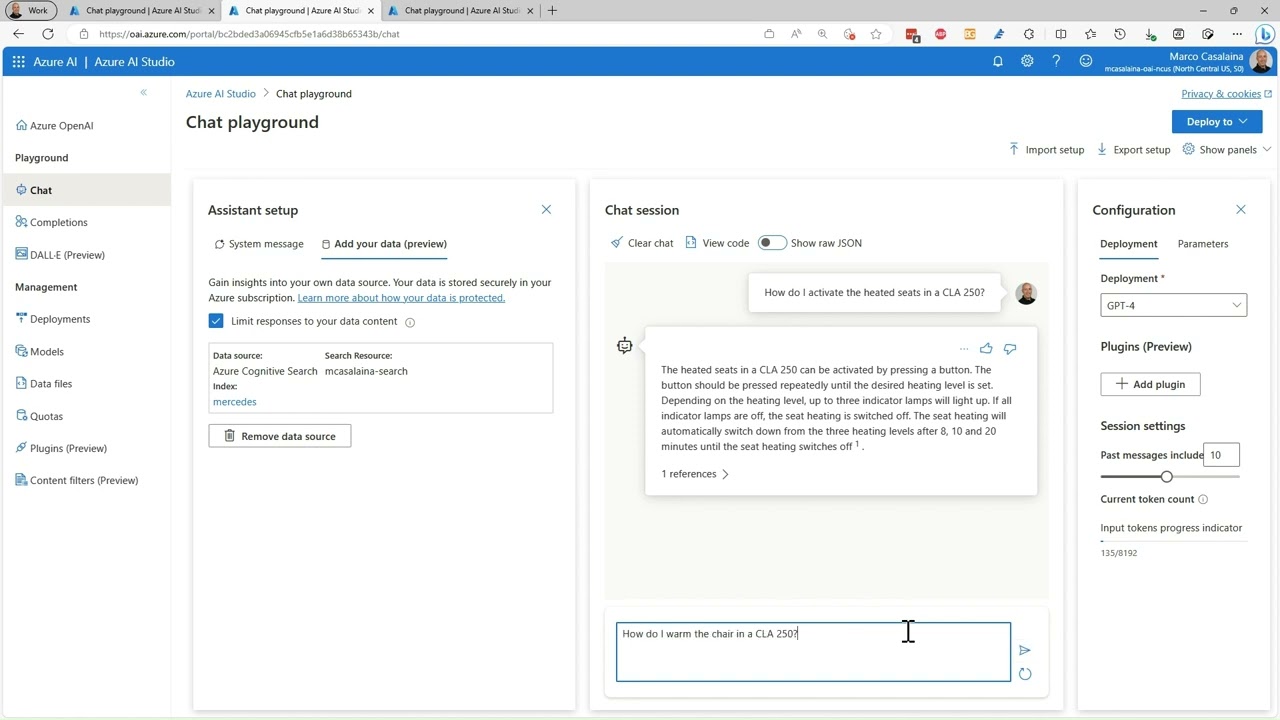This screenshot has height=720, width=1280.
Task: Open the Privacy & cookies link
Action: coord(1226,94)
